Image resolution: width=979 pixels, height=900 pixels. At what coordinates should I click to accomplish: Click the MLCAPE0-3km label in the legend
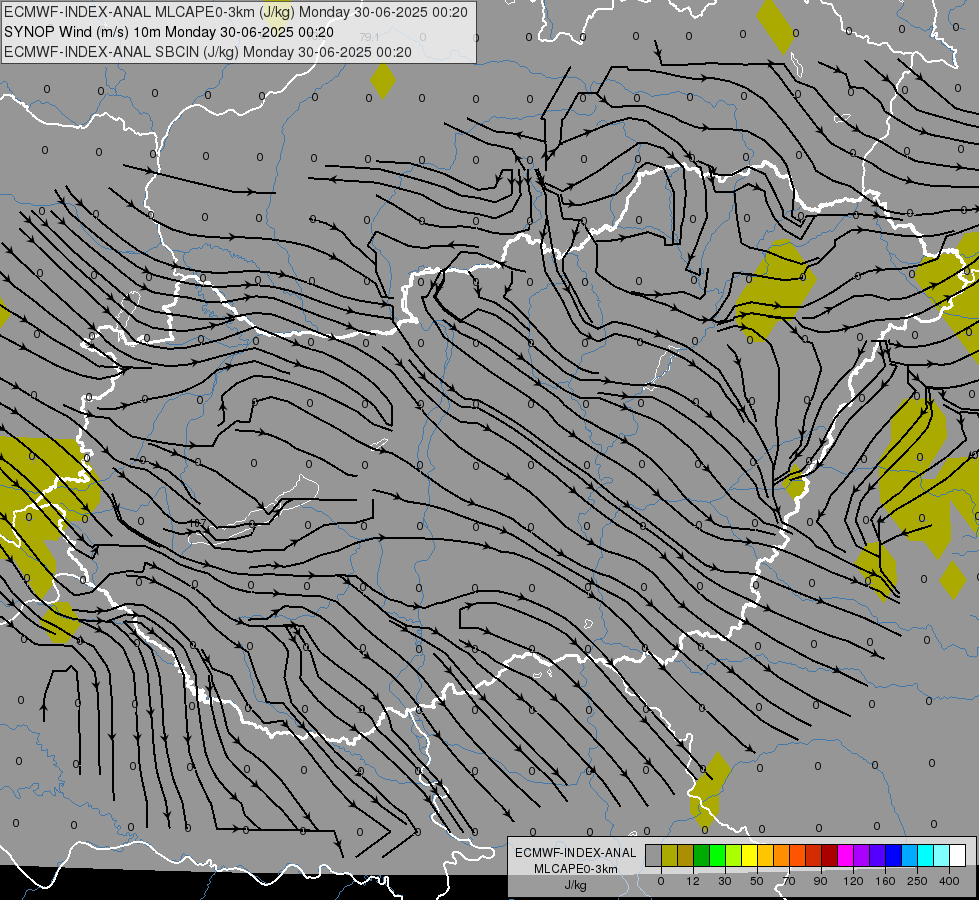576,869
